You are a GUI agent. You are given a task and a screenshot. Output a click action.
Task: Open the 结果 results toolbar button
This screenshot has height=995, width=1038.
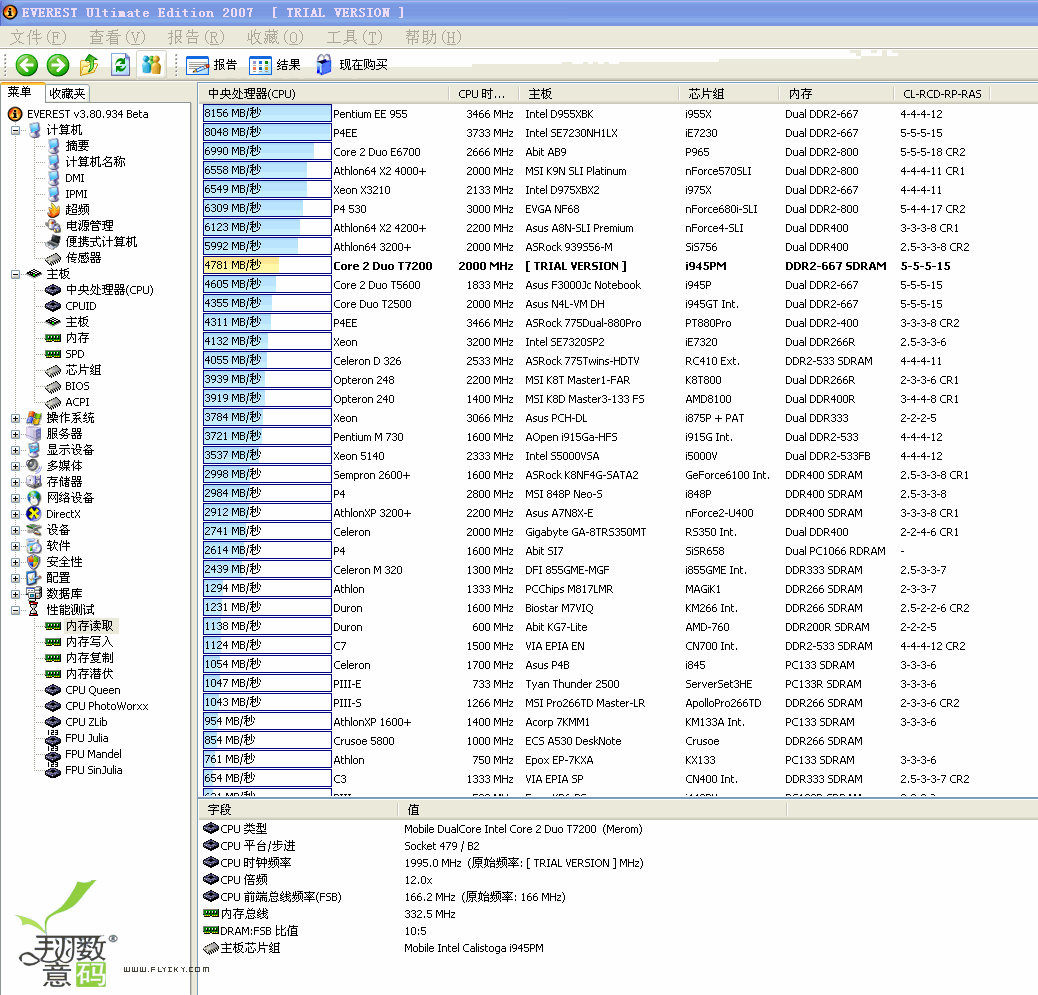[275, 65]
